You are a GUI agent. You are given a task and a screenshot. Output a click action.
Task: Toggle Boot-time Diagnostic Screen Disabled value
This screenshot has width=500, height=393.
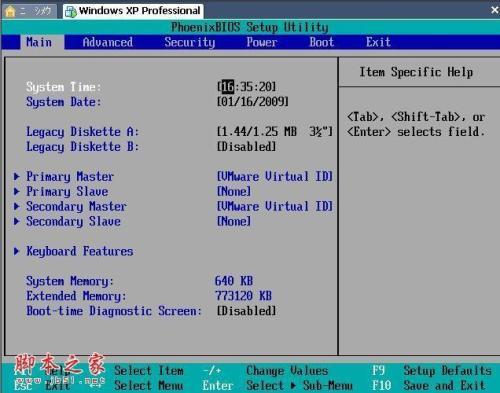point(246,311)
